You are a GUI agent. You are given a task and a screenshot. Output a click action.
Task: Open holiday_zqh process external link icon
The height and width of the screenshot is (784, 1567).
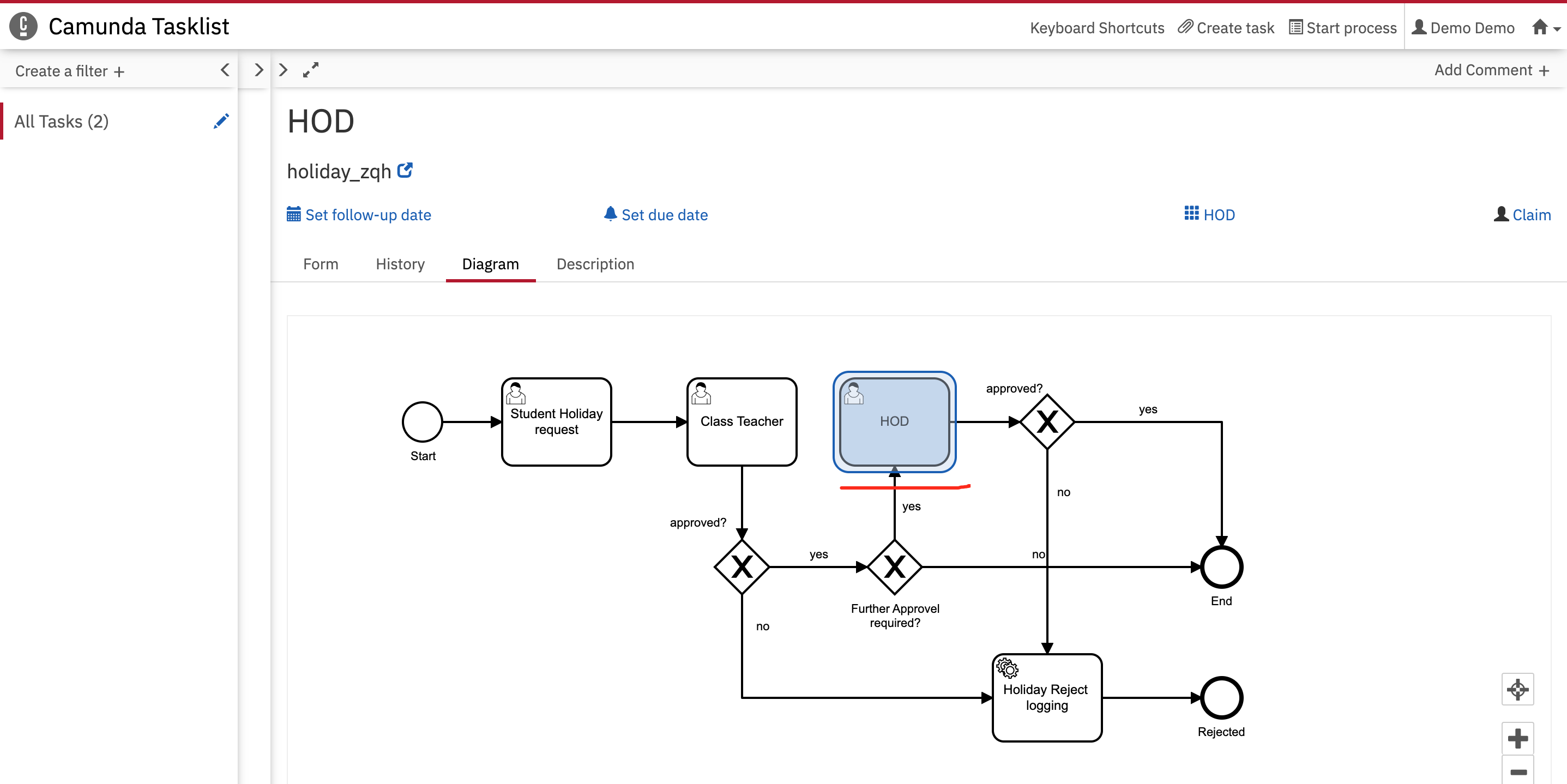pos(405,170)
